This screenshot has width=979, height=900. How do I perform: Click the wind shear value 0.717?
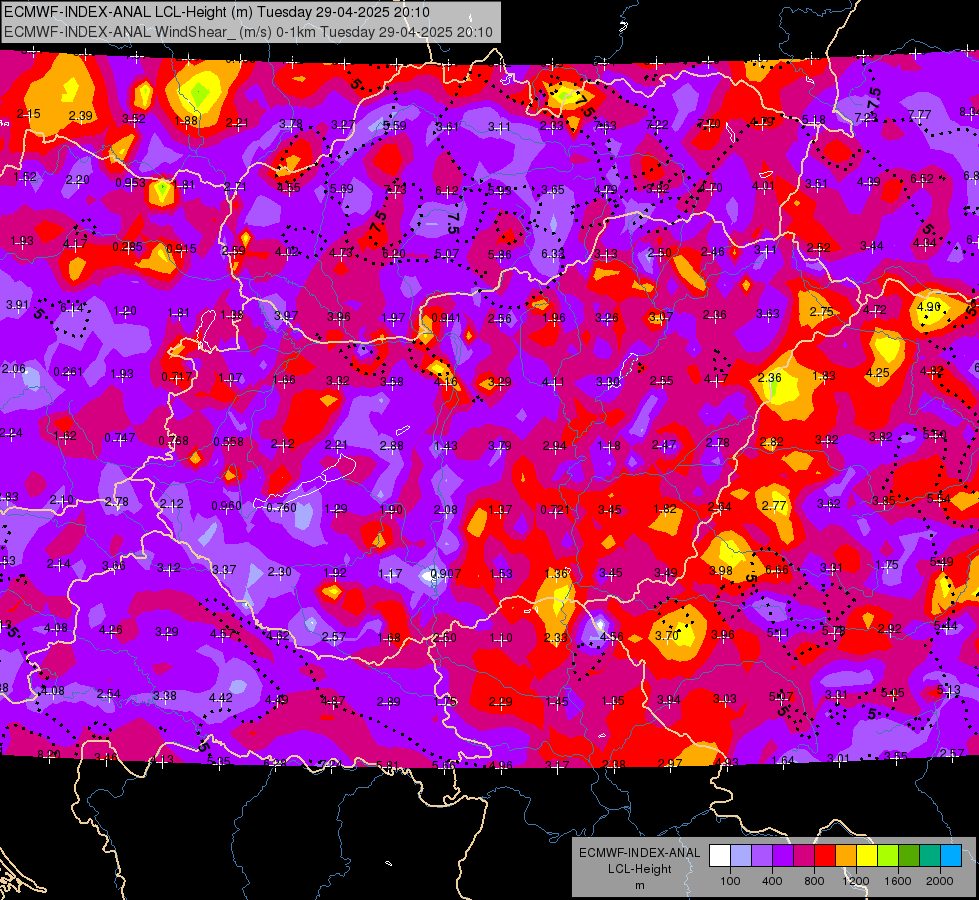(x=177, y=377)
